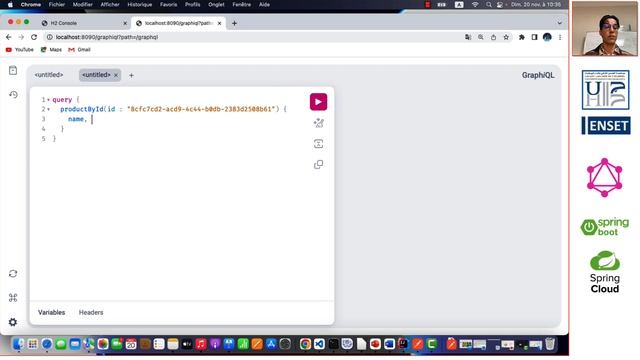
Task: Re-fetch the GraphQL schema icon
Action: click(x=13, y=273)
